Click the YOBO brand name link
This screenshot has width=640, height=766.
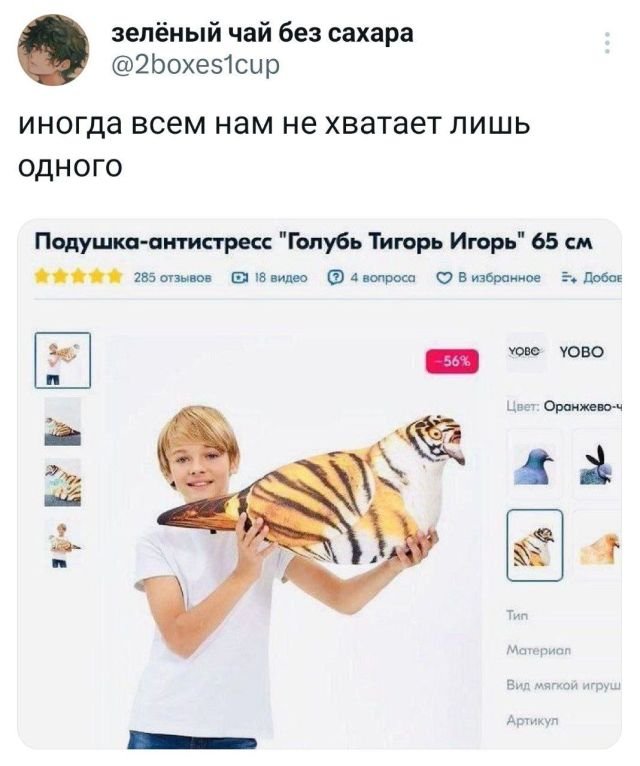(x=581, y=352)
